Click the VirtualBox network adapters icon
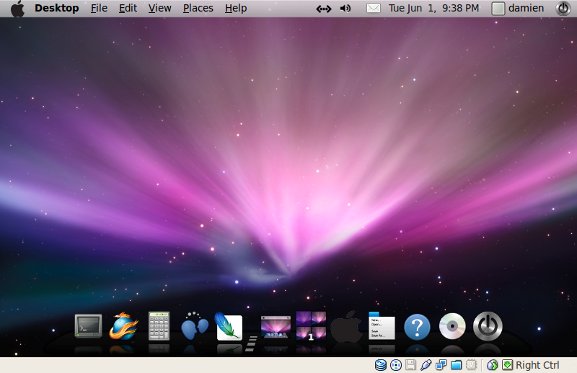 [441, 365]
